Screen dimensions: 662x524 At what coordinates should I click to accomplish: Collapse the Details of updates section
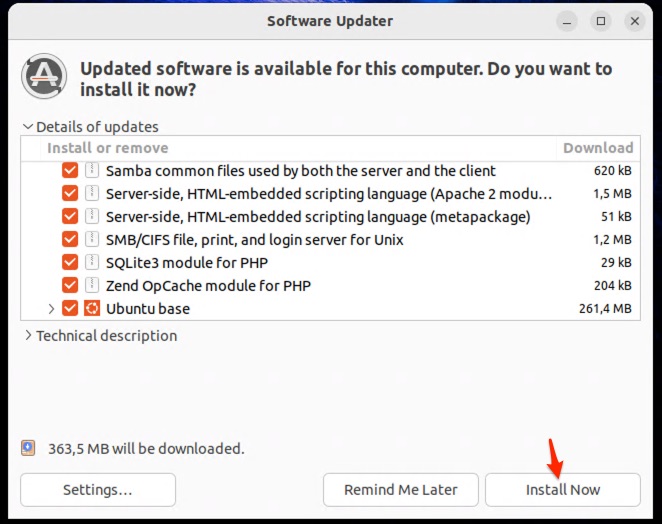pyautogui.click(x=27, y=127)
